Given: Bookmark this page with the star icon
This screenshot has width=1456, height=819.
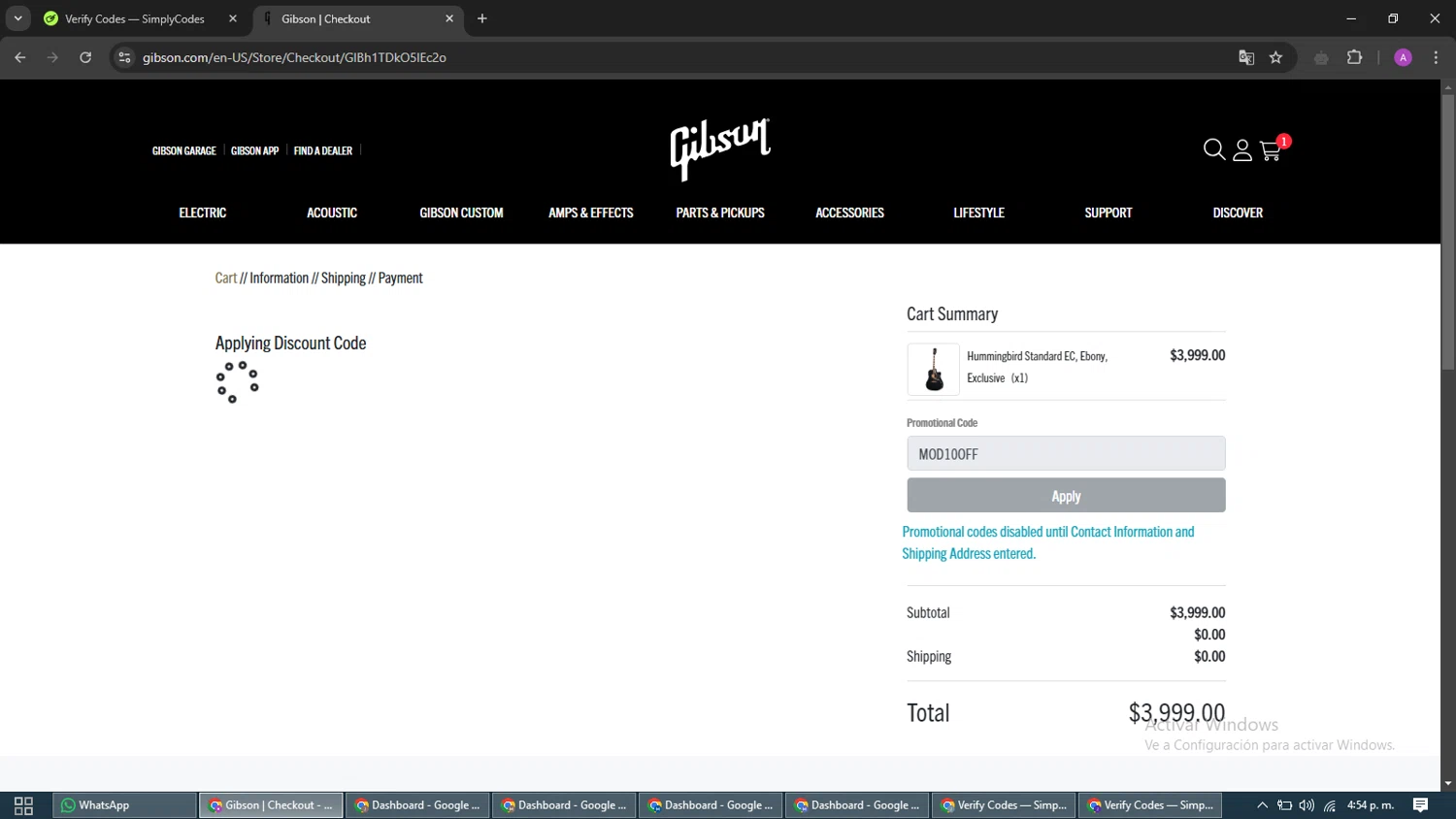Looking at the screenshot, I should pyautogui.click(x=1275, y=57).
